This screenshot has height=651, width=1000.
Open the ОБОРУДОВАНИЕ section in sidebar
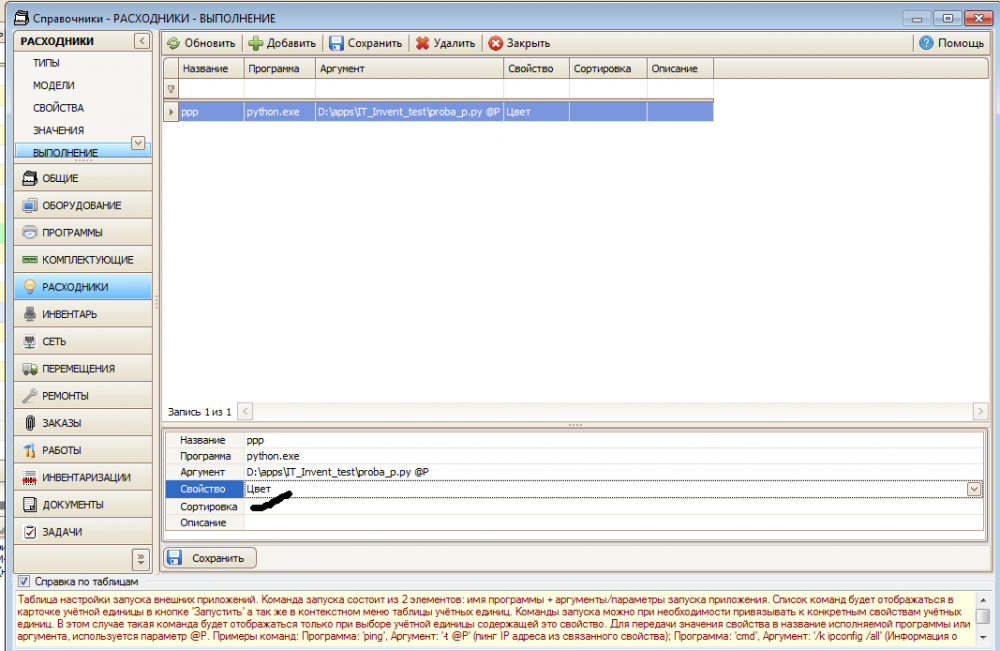pyautogui.click(x=83, y=205)
